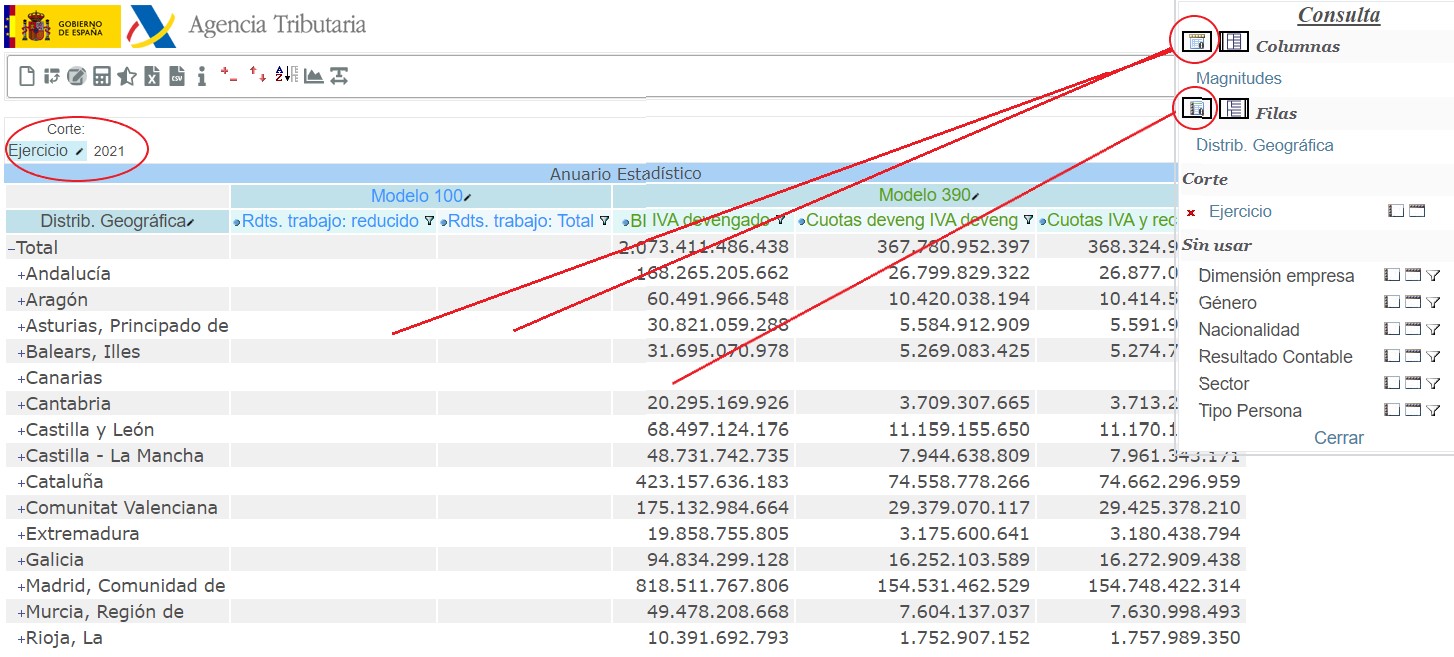The height and width of the screenshot is (657, 1454).
Task: Expand the Cataluña row
Action: [x=20, y=483]
